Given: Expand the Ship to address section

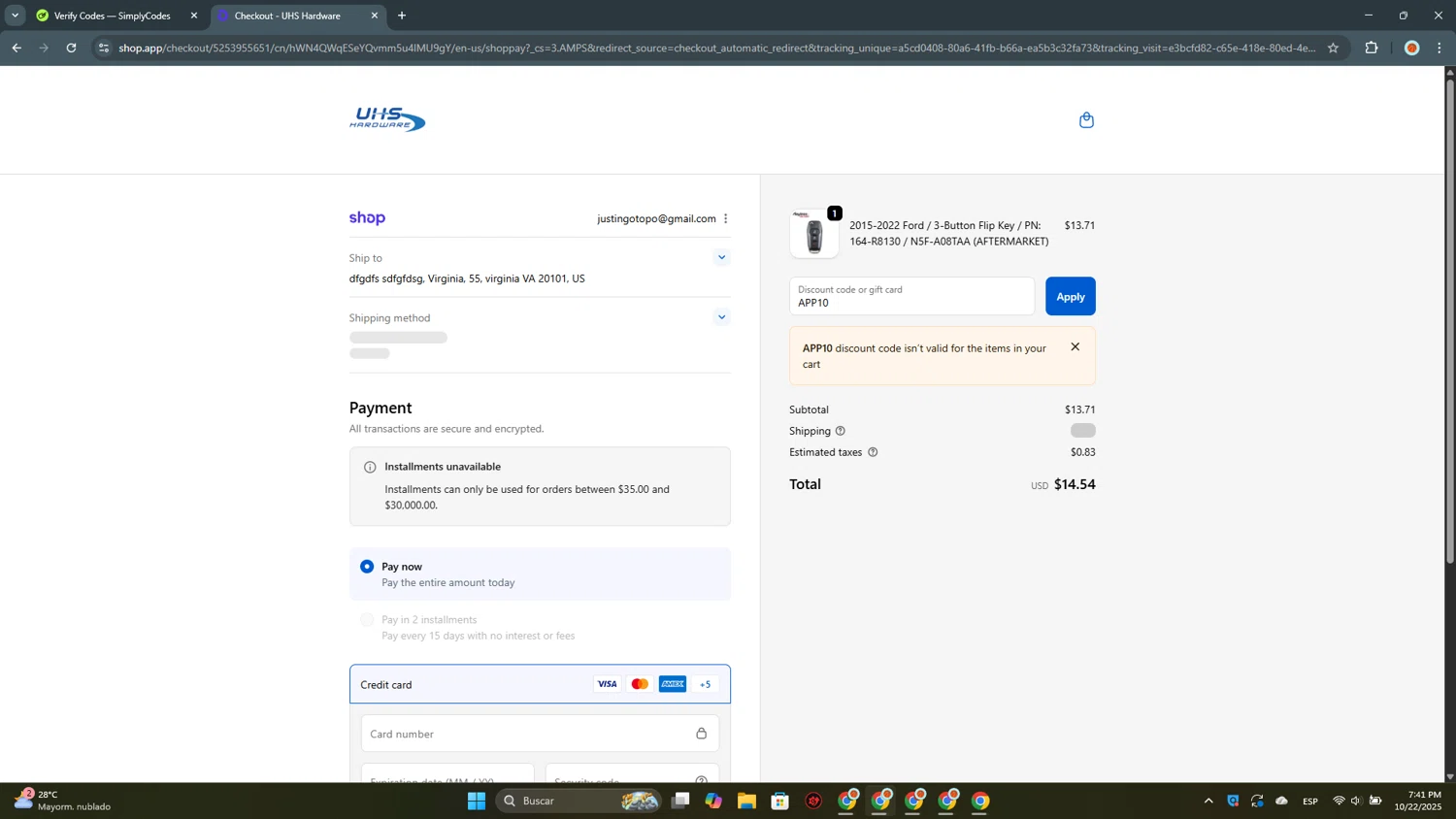Looking at the screenshot, I should pyautogui.click(x=721, y=257).
